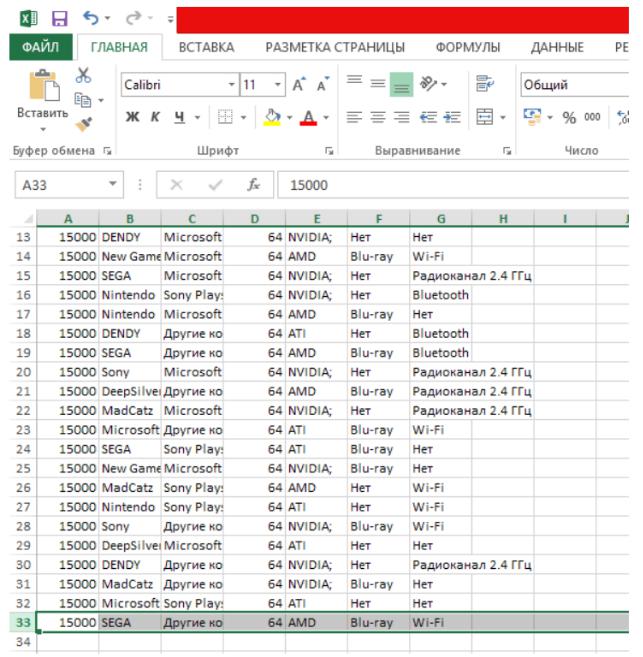This screenshot has height=657, width=643.
Task: Increase font size with large A icon
Action: coord(299,85)
